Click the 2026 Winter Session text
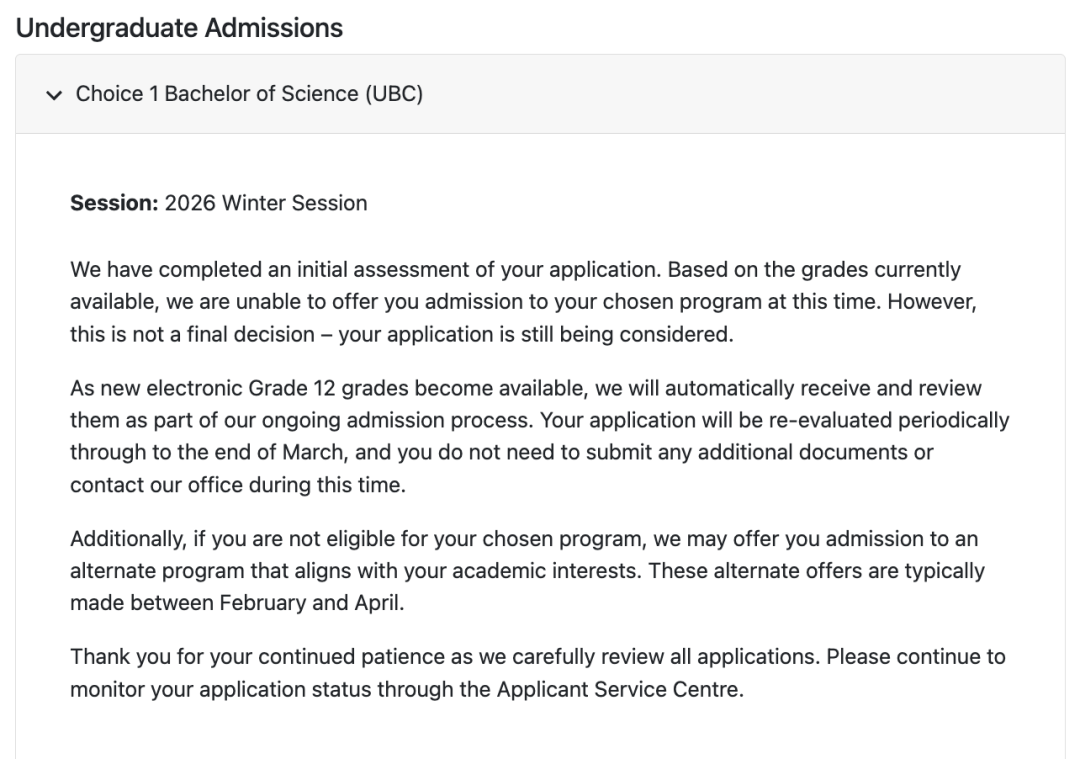Viewport: 1080px width, 759px height. (266, 203)
